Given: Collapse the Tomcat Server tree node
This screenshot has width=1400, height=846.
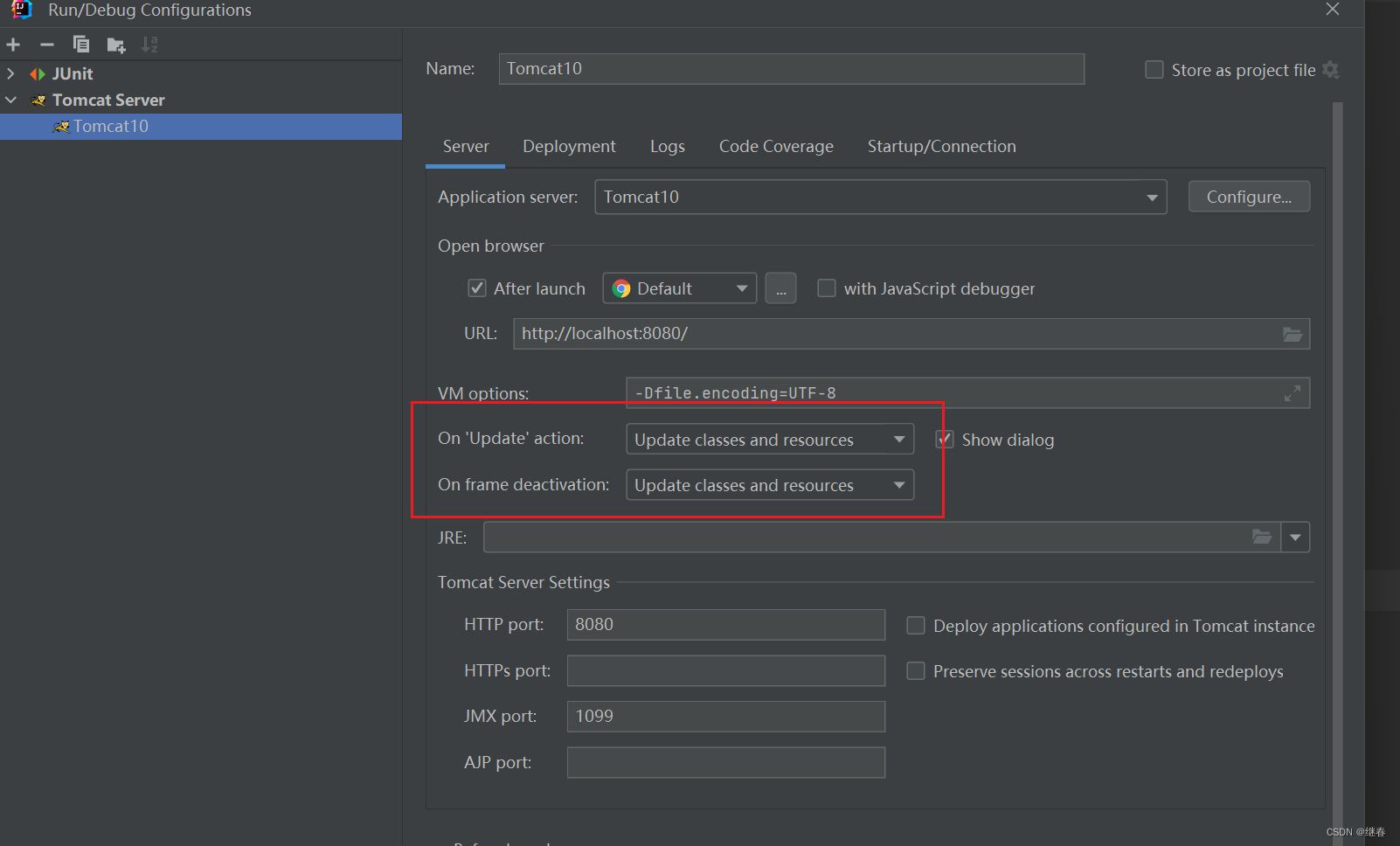Looking at the screenshot, I should click(10, 101).
